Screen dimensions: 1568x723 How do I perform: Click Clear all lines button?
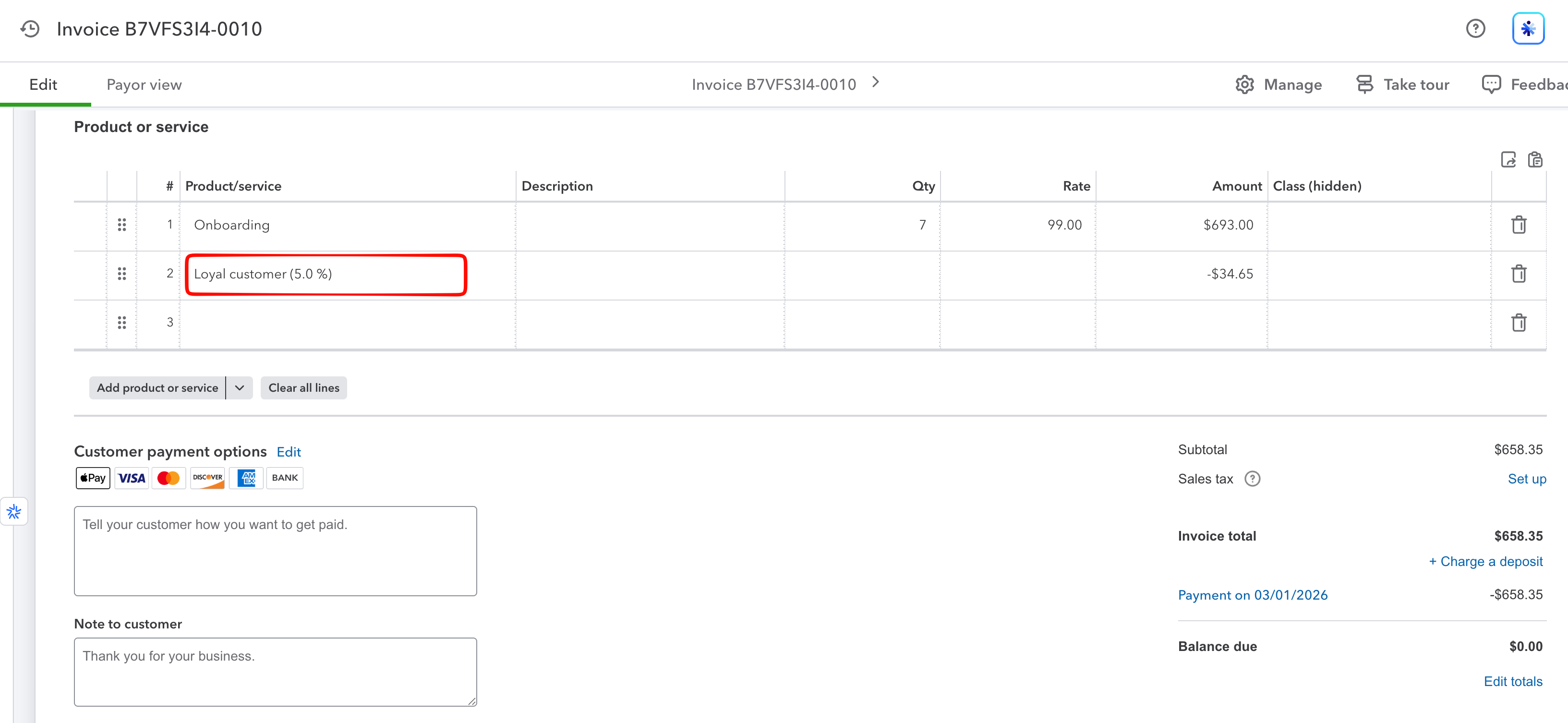point(304,388)
